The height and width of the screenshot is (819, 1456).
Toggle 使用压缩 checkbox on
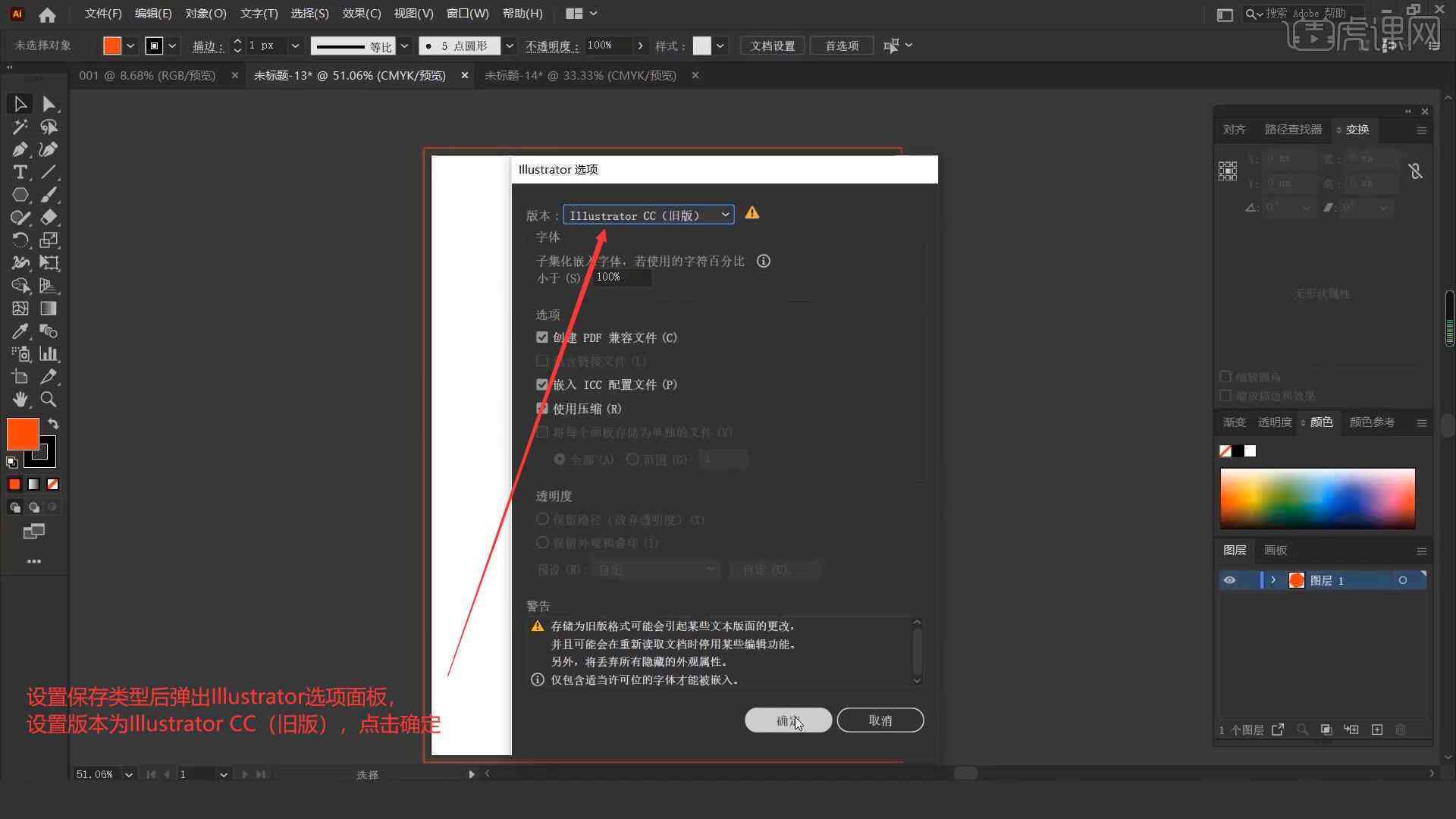pos(541,408)
